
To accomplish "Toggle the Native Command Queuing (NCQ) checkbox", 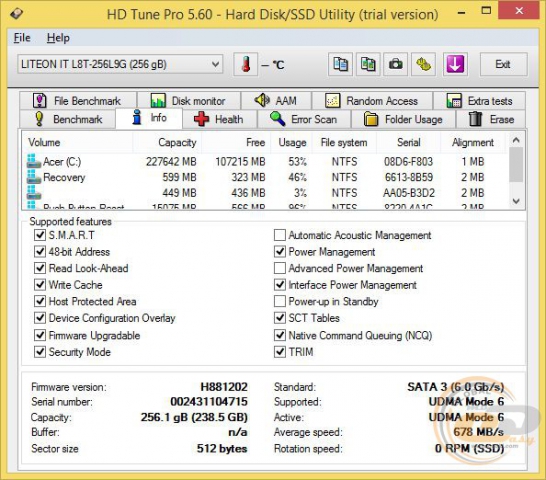I will [x=280, y=335].
